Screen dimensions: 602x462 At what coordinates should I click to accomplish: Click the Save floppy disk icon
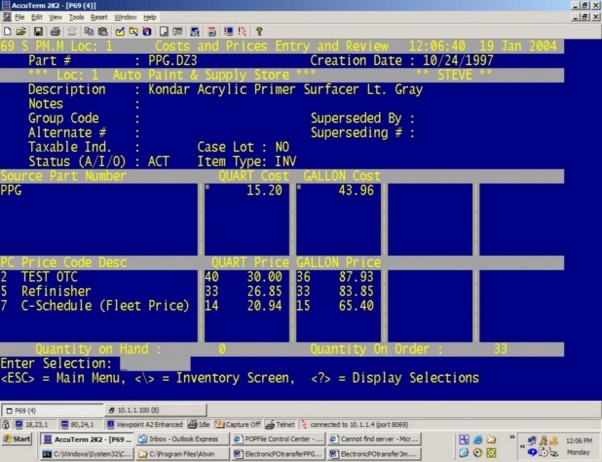coord(38,31)
